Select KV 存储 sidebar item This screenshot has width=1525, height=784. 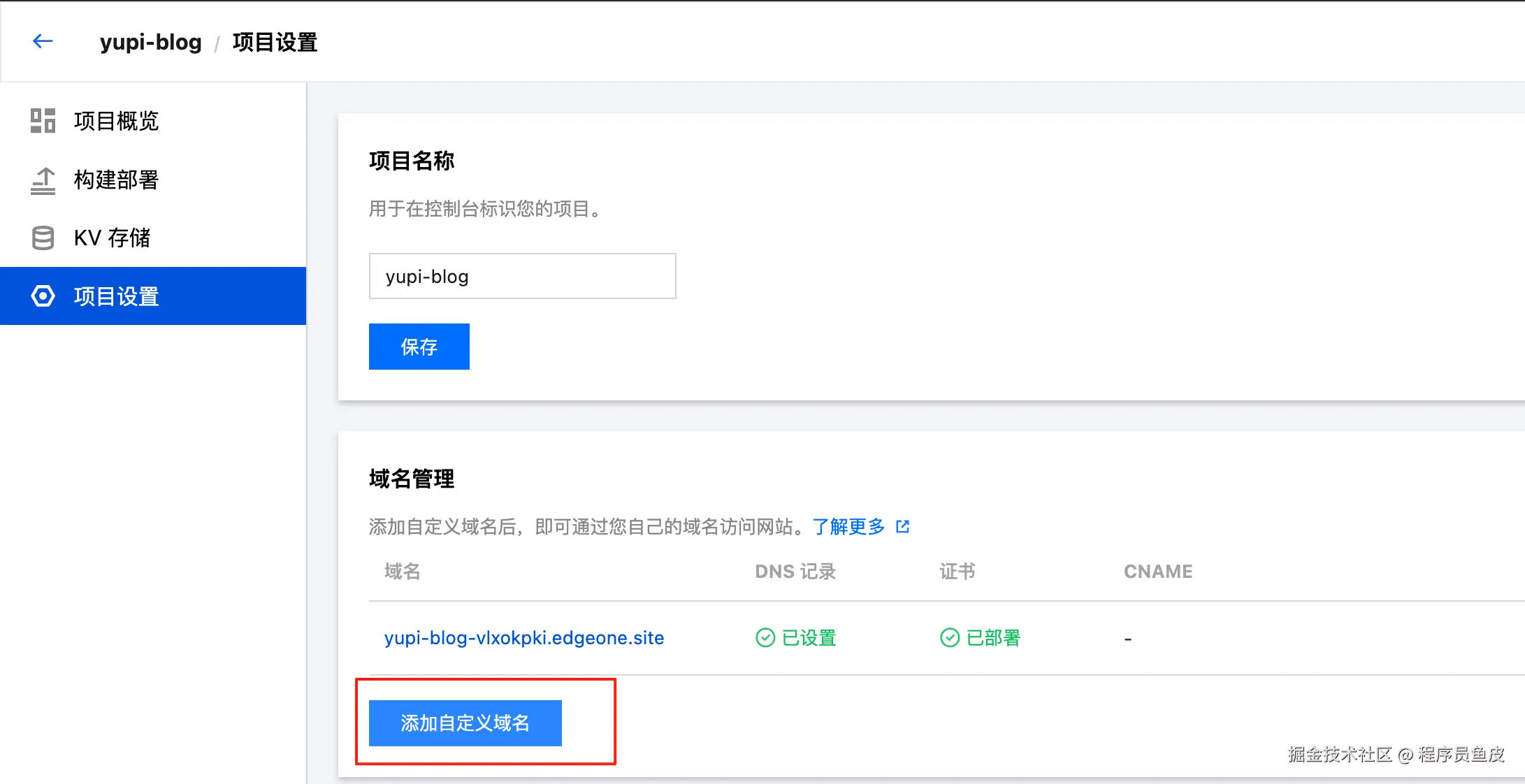tap(112, 238)
